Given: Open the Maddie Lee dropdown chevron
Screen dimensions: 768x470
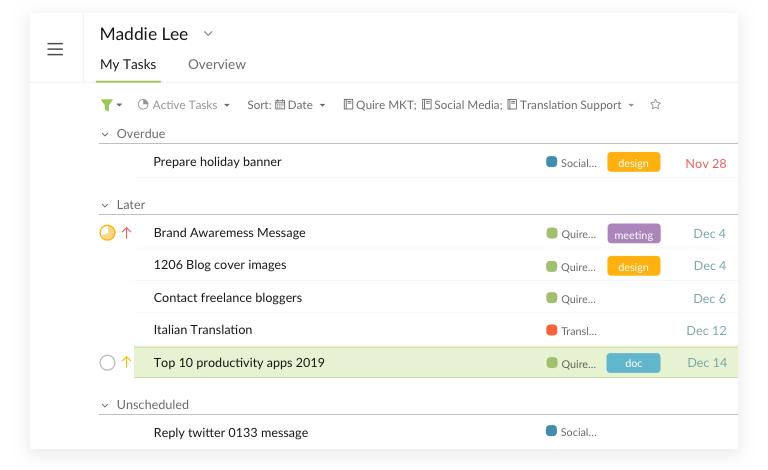Looking at the screenshot, I should pyautogui.click(x=208, y=34).
